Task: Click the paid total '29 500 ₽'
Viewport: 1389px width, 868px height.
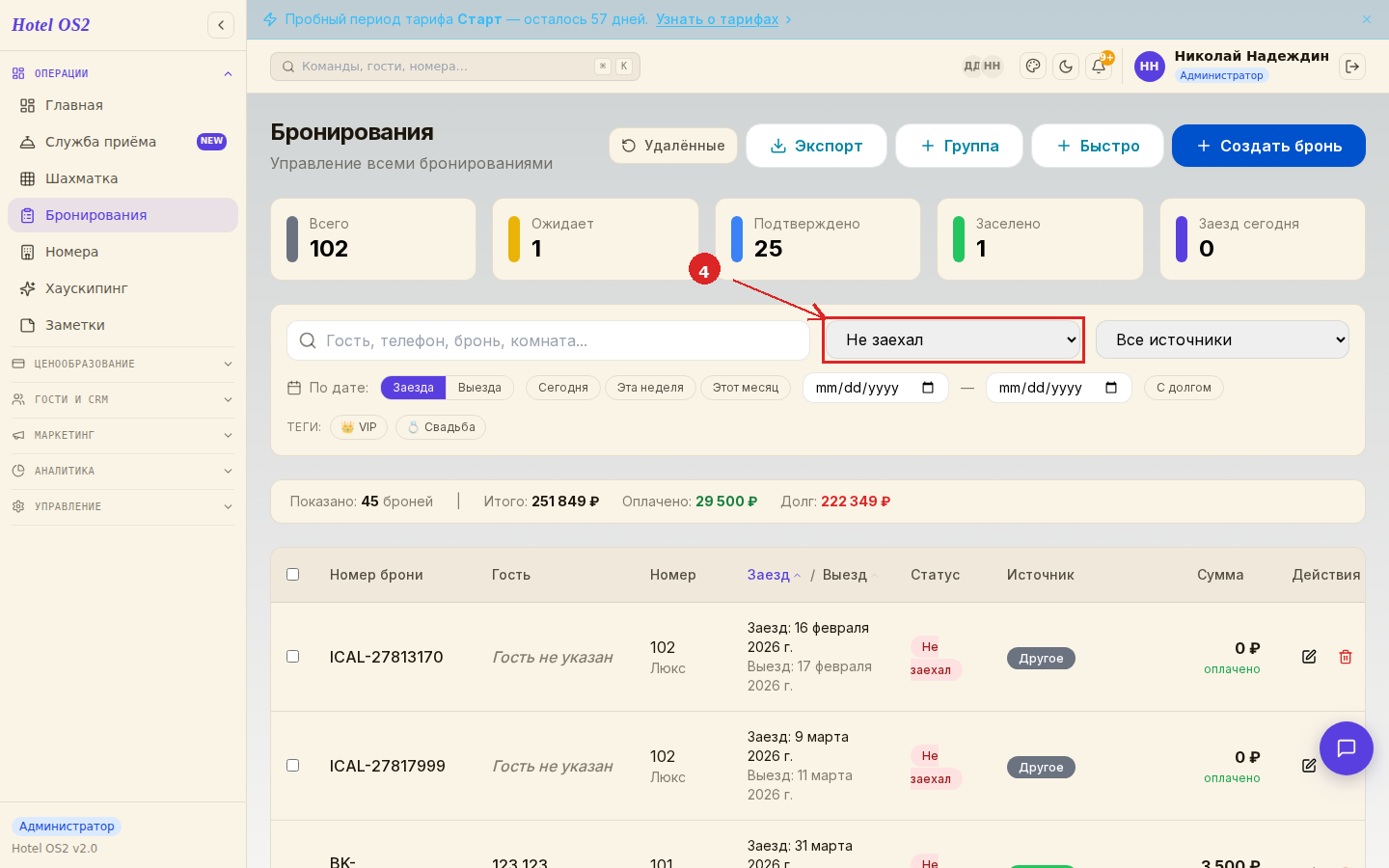Action: tap(726, 502)
